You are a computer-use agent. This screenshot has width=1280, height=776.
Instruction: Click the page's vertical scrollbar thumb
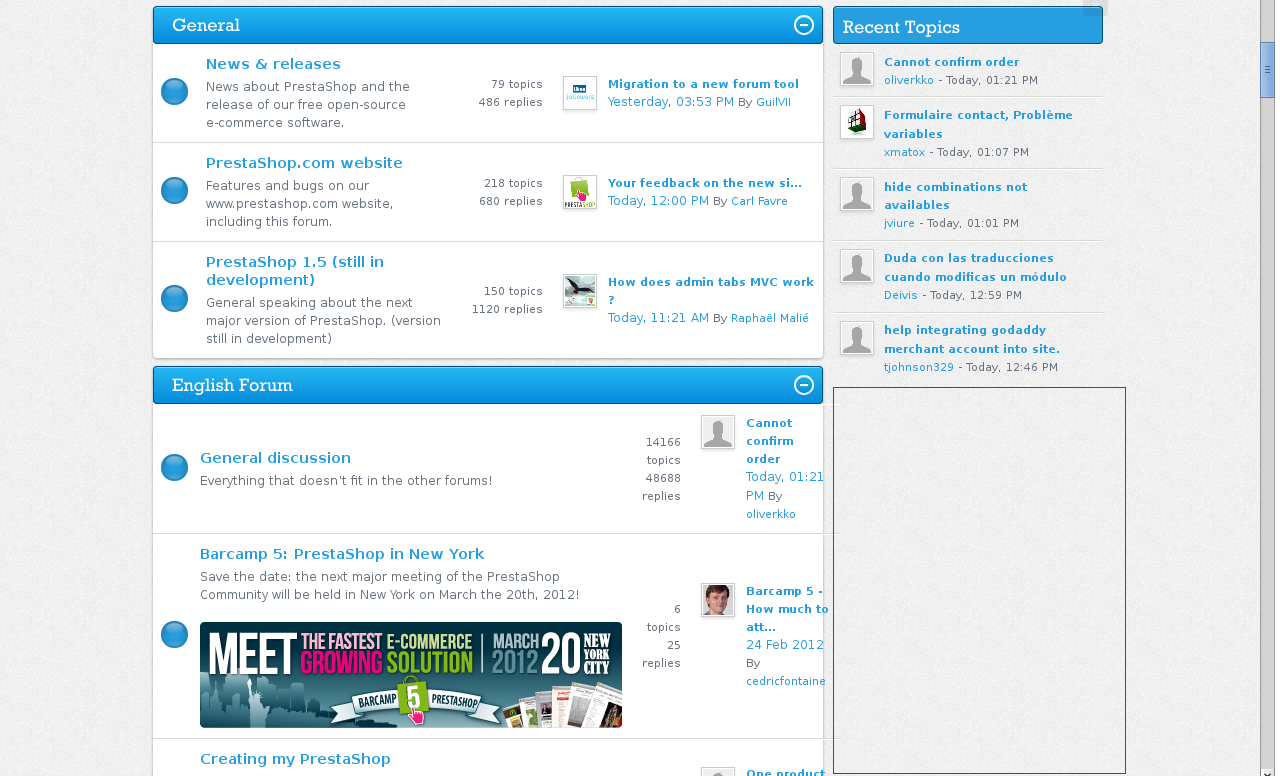point(1267,69)
